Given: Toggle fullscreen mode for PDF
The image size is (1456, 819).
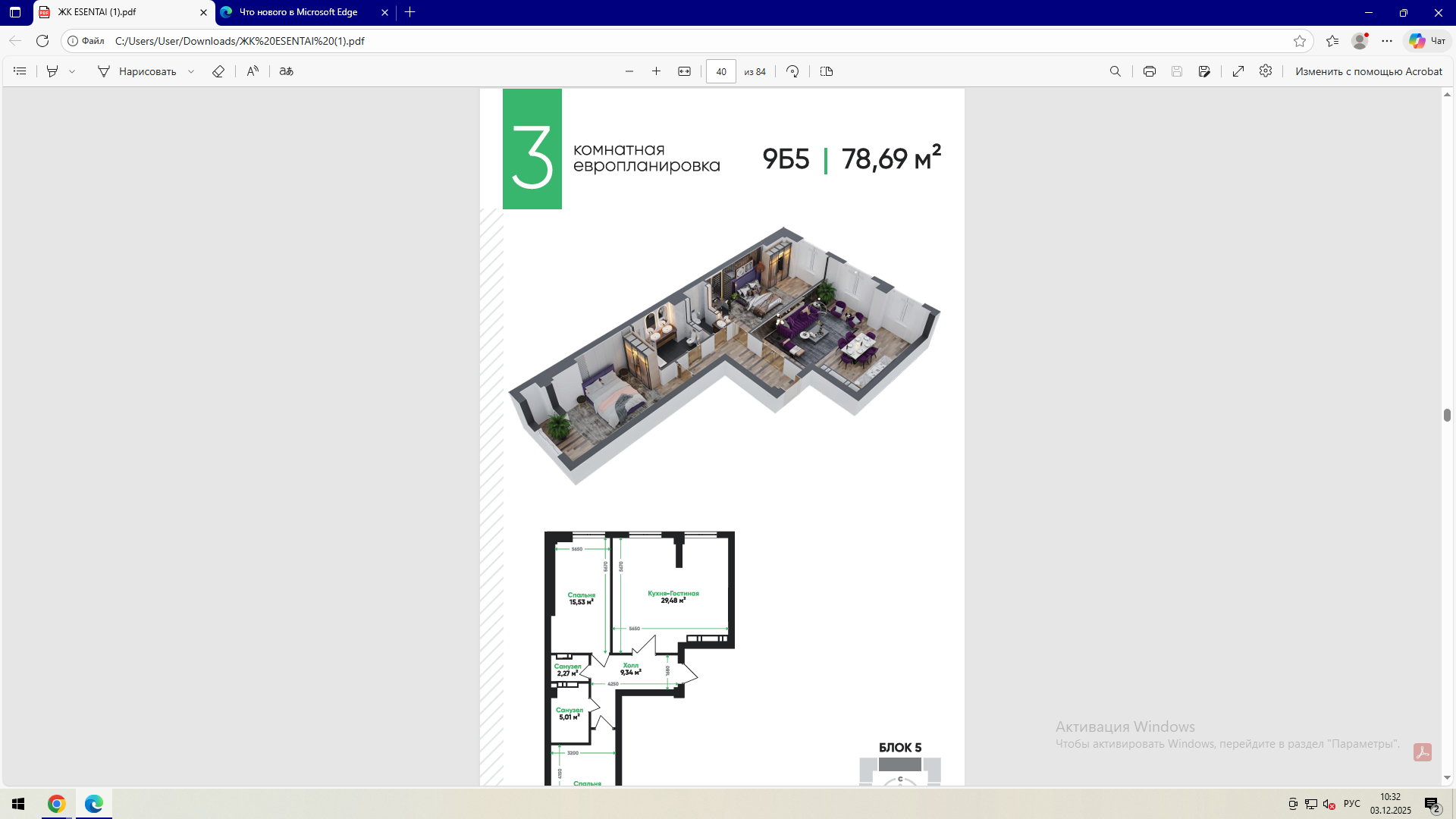Looking at the screenshot, I should 1238,71.
